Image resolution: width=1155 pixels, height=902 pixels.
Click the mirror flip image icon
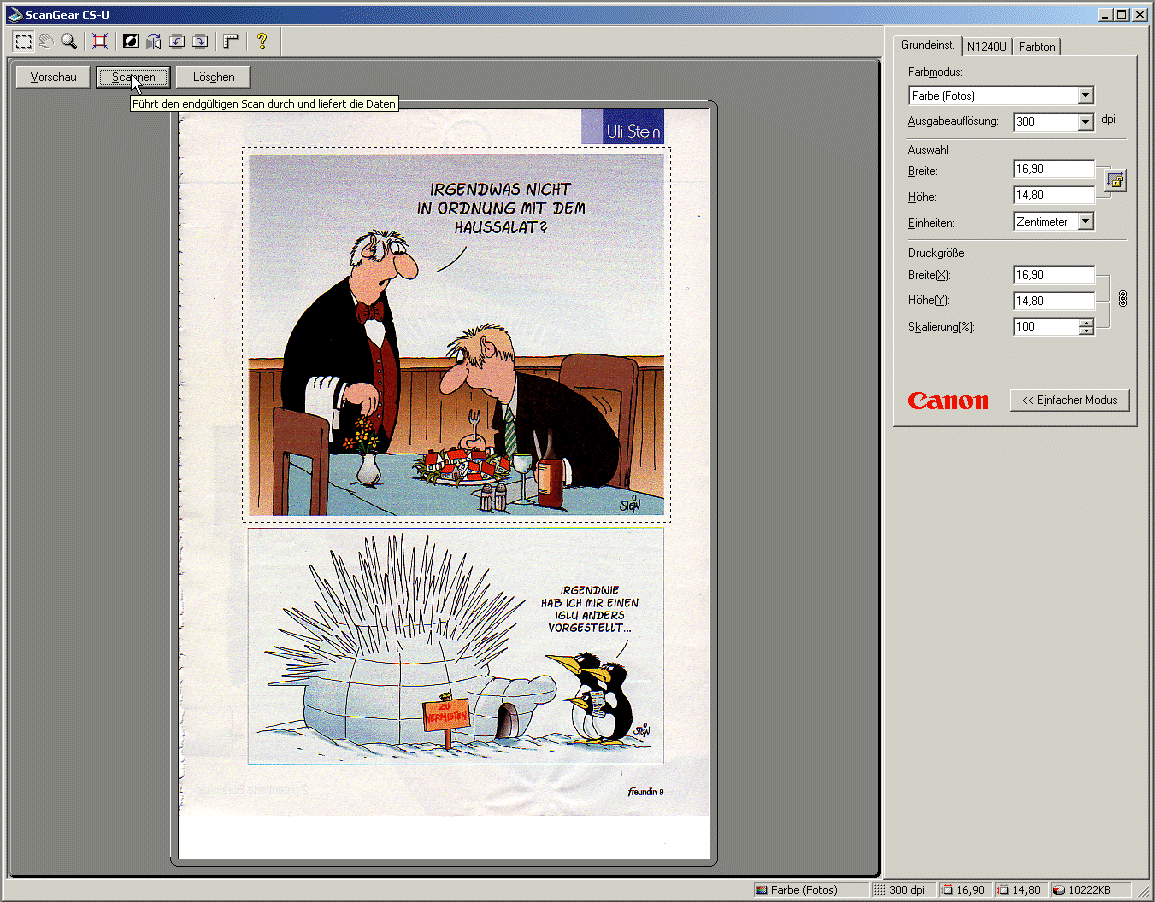pos(153,41)
